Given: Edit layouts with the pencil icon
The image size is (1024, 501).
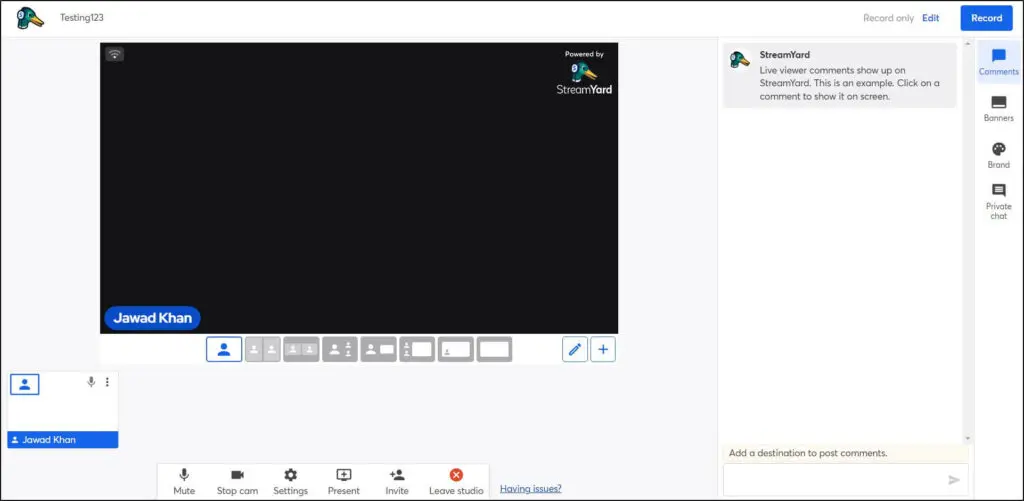Looking at the screenshot, I should coord(575,349).
